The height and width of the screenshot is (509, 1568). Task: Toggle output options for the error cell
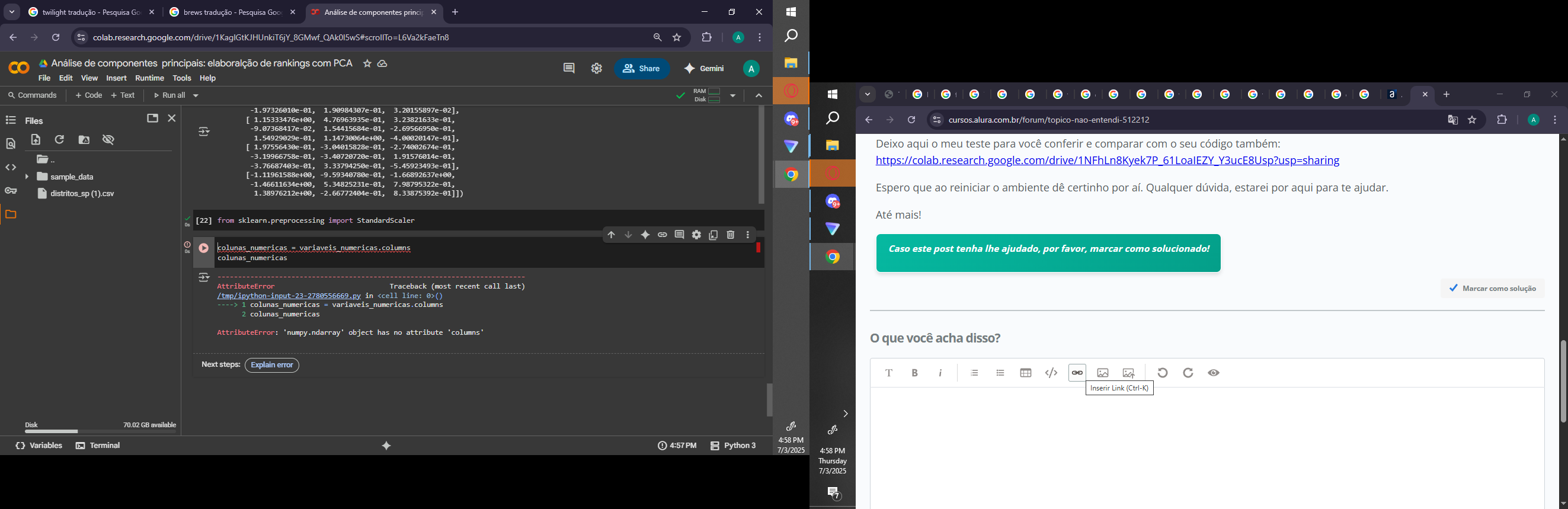204,278
